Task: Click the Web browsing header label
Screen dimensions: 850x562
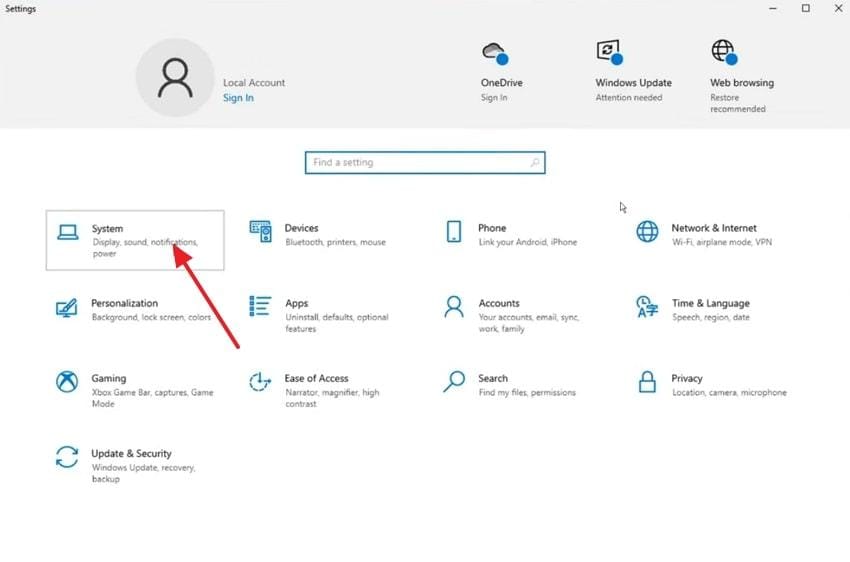Action: pos(742,82)
